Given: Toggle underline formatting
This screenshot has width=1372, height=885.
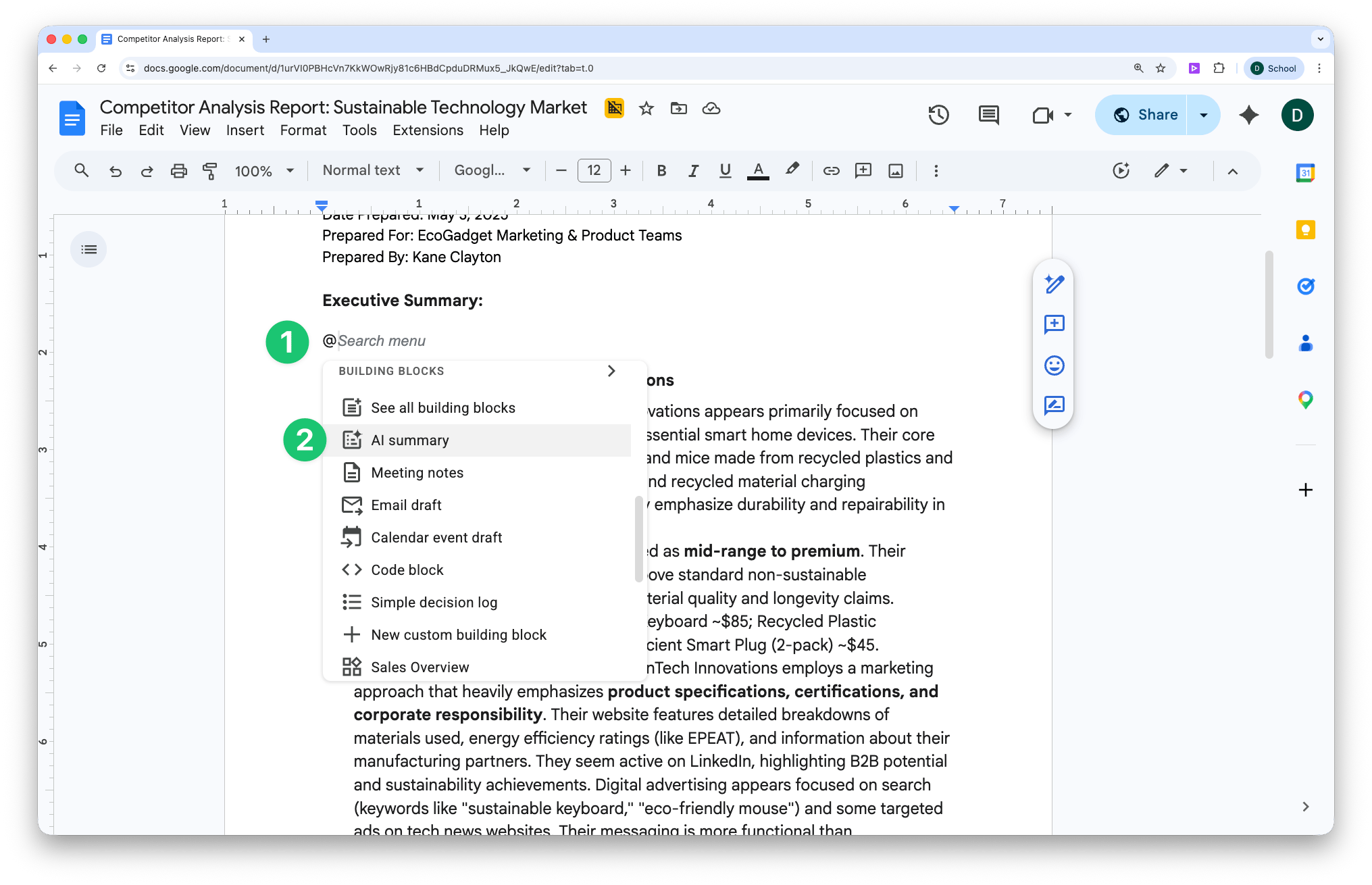Looking at the screenshot, I should click(725, 171).
